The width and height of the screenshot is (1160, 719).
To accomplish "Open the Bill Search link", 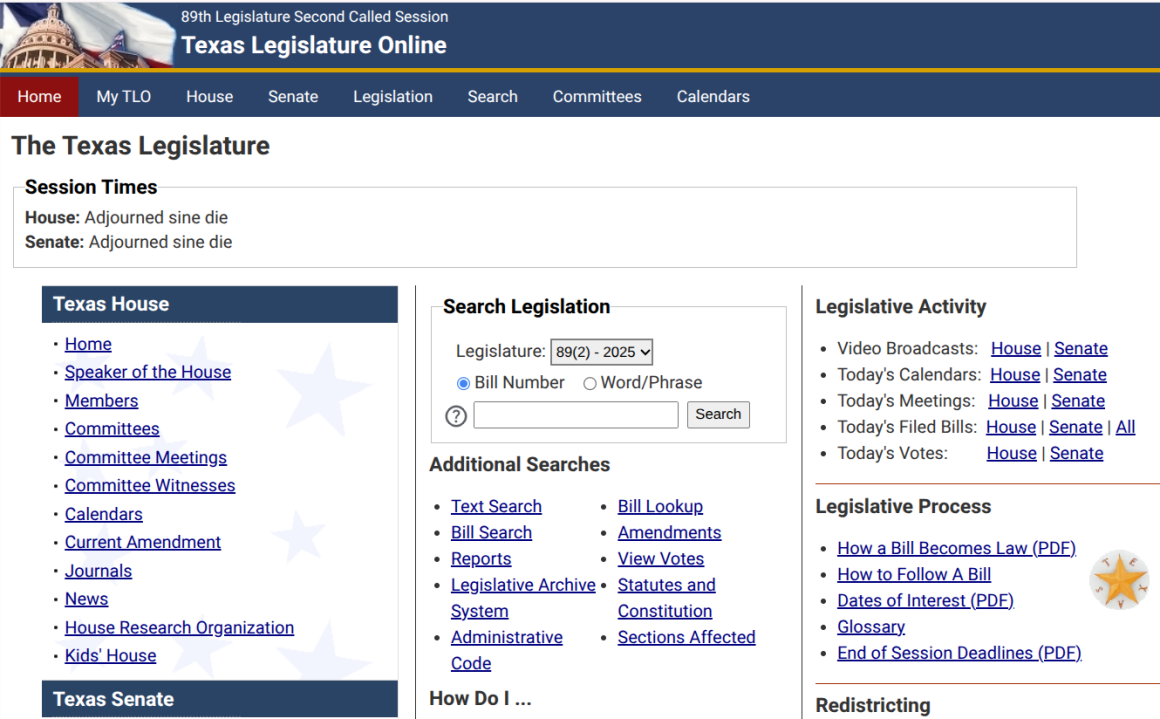I will tap(491, 533).
